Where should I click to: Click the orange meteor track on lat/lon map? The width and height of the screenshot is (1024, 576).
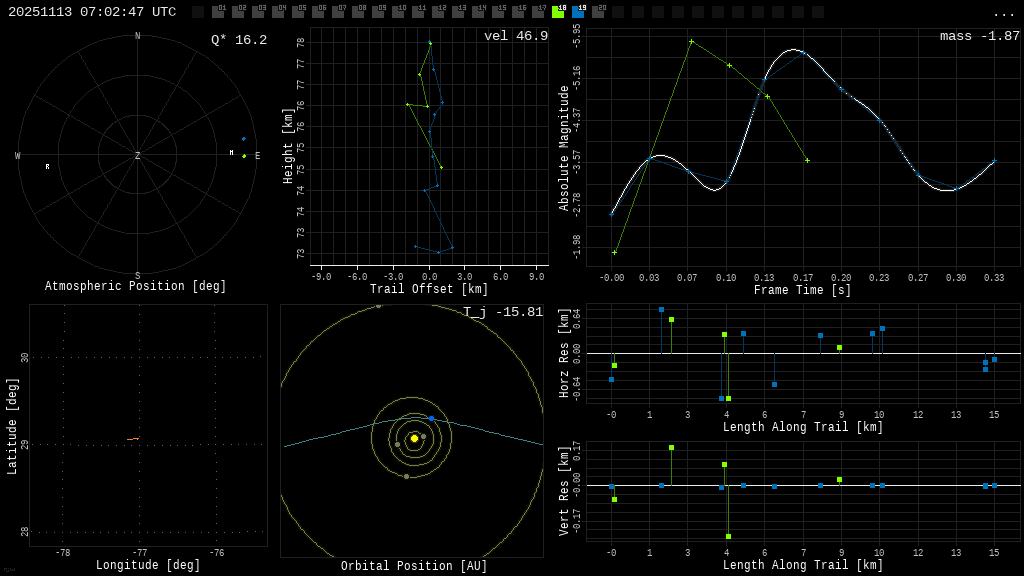click(x=133, y=438)
